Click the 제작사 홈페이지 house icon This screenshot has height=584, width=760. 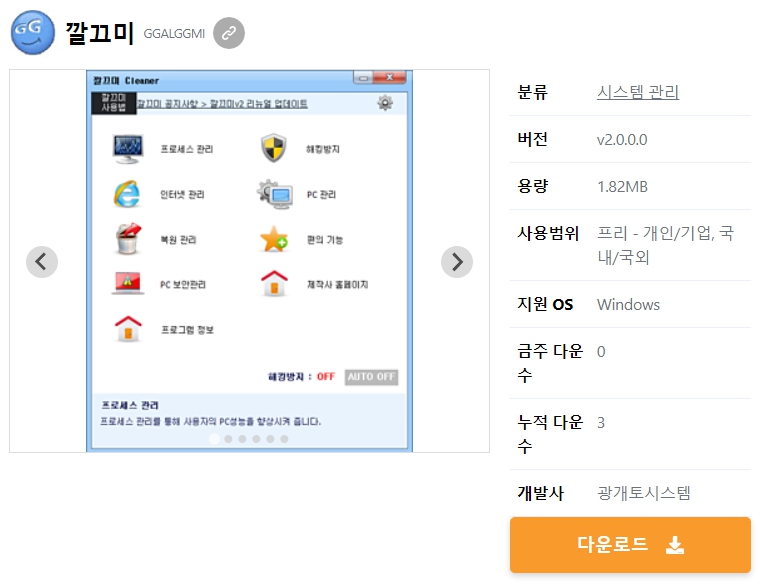pyautogui.click(x=274, y=284)
